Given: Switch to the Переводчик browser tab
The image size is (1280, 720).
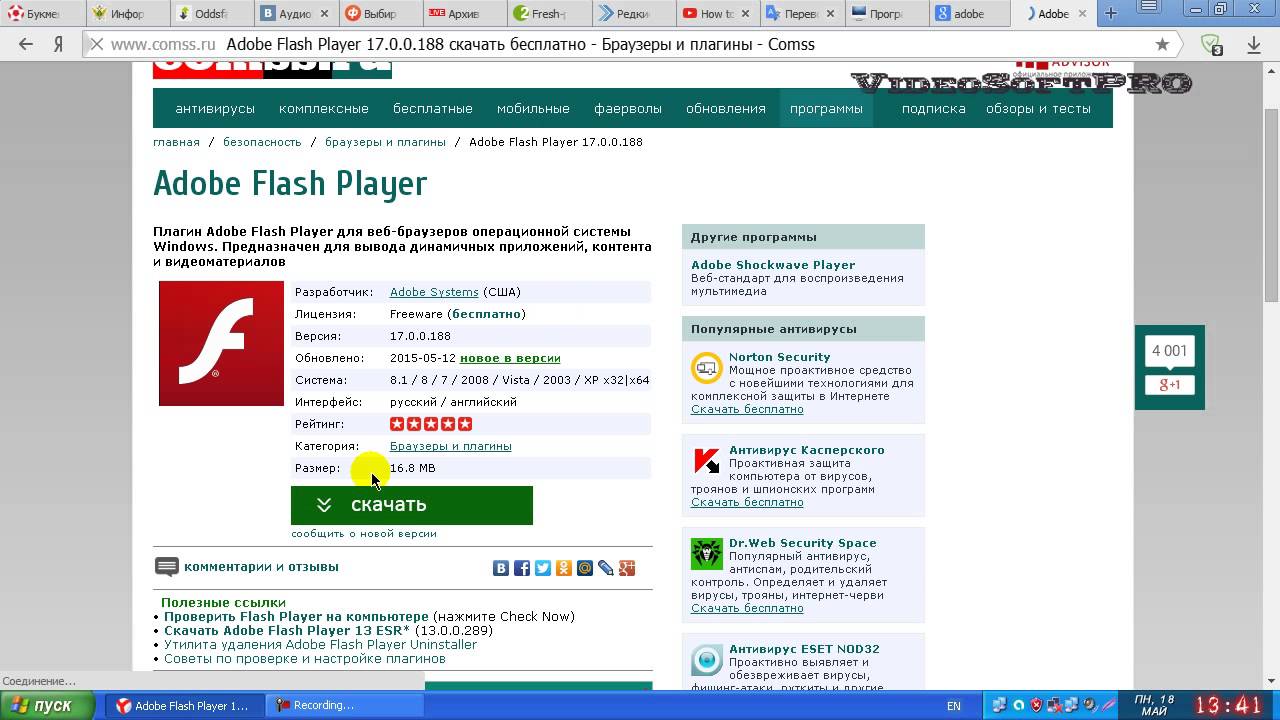Looking at the screenshot, I should tap(801, 14).
